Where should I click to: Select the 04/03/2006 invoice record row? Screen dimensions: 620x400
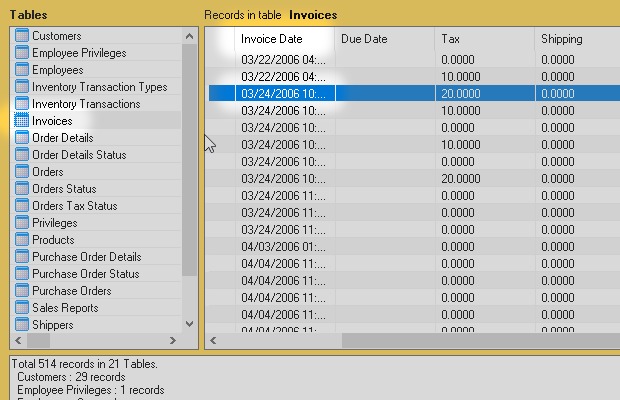click(x=284, y=246)
